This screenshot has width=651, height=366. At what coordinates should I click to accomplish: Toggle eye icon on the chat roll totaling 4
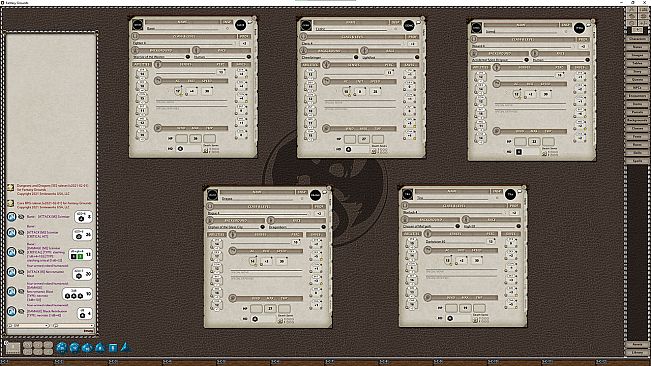[x=21, y=311]
